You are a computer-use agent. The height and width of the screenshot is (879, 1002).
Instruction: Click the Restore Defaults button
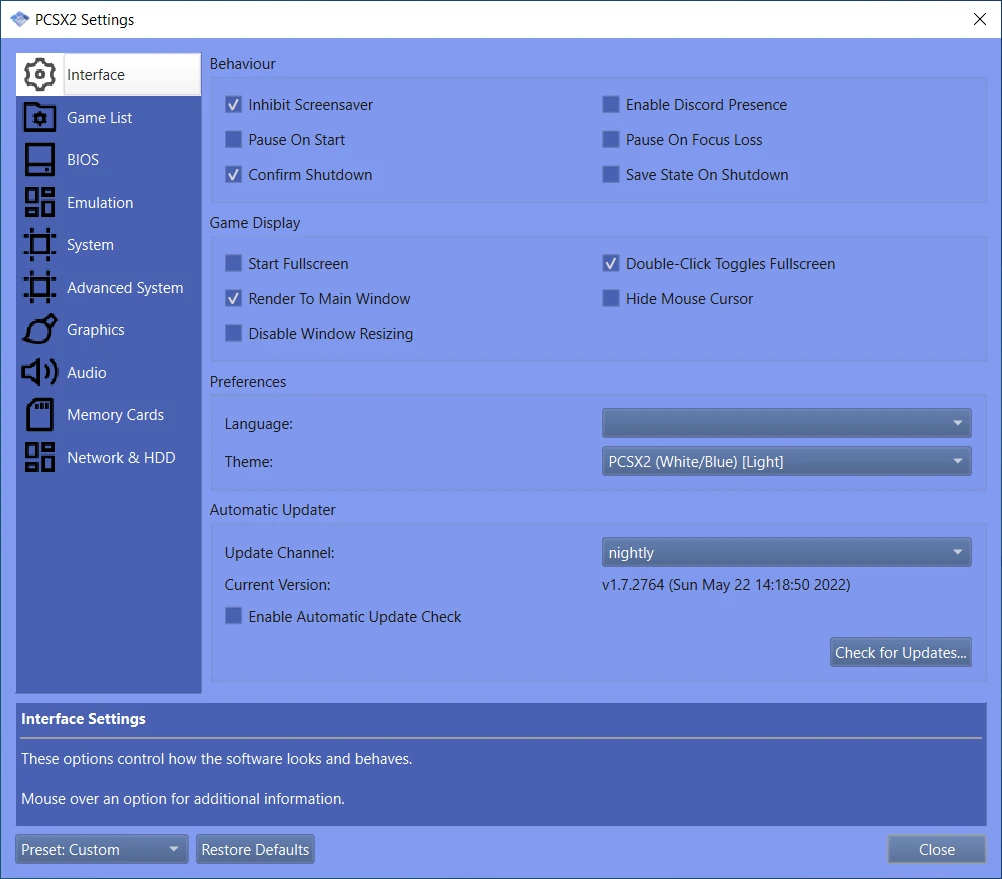(255, 850)
